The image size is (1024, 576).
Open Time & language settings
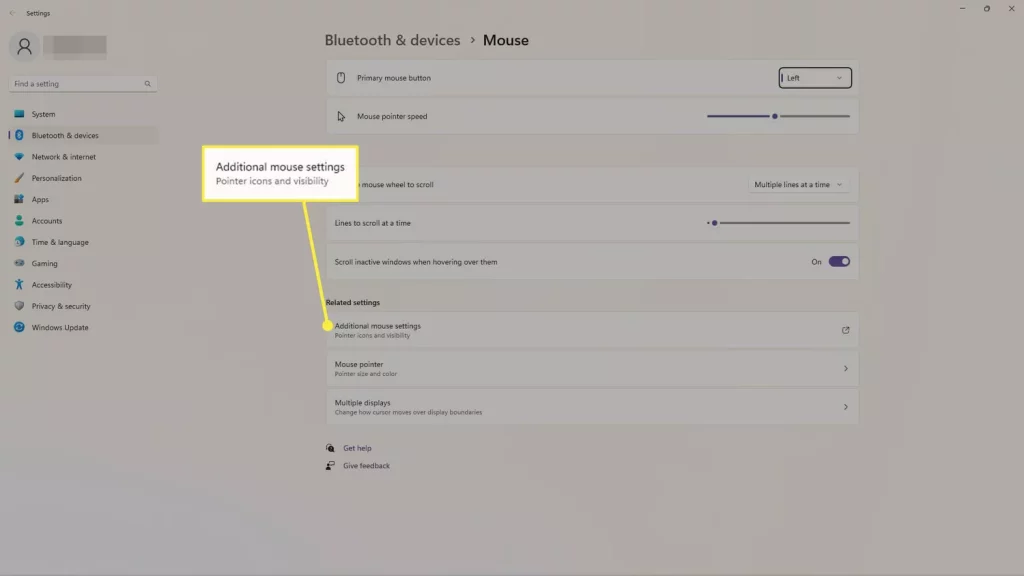tap(83, 242)
